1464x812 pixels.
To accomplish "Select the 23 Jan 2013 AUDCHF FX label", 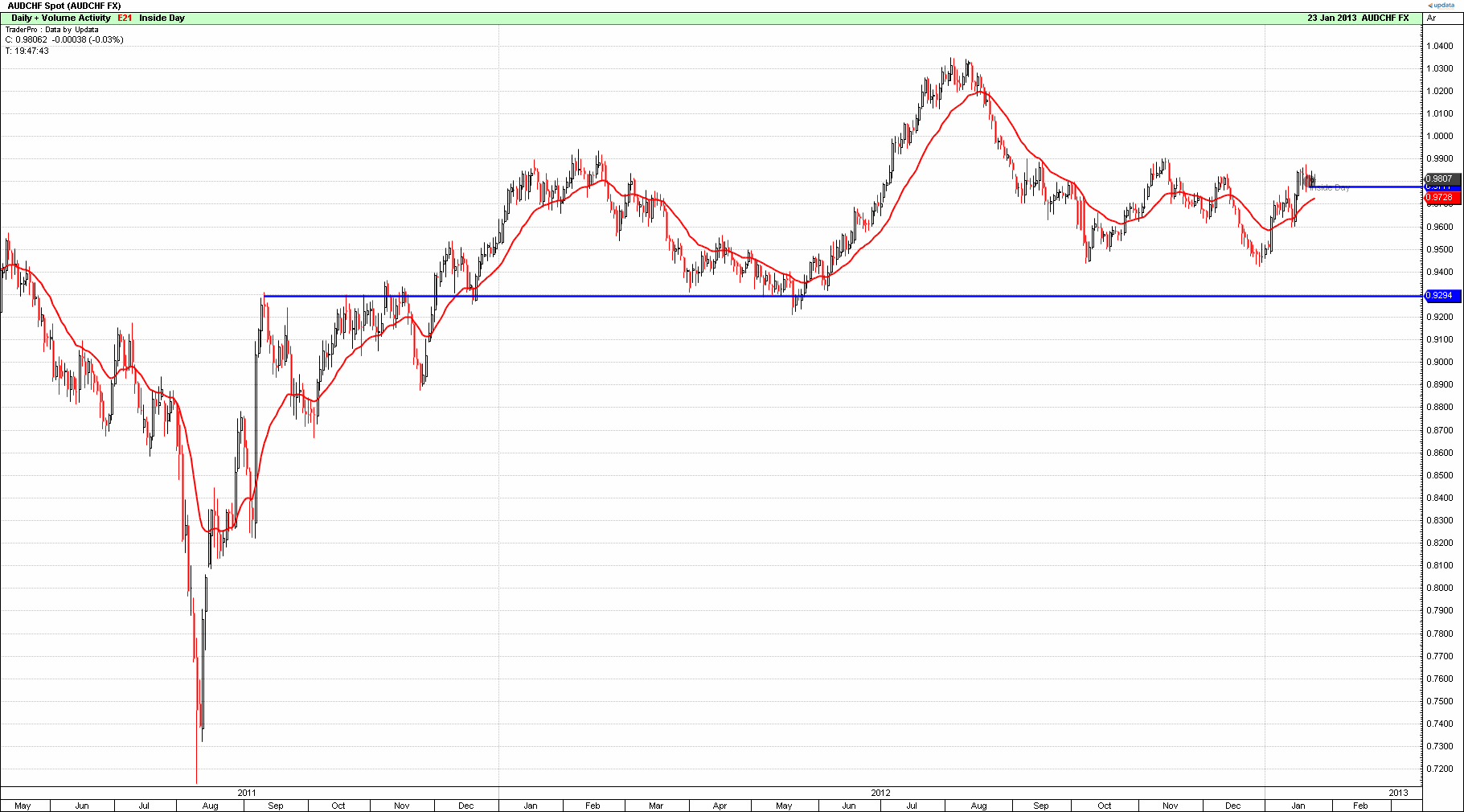I will 1357,18.
